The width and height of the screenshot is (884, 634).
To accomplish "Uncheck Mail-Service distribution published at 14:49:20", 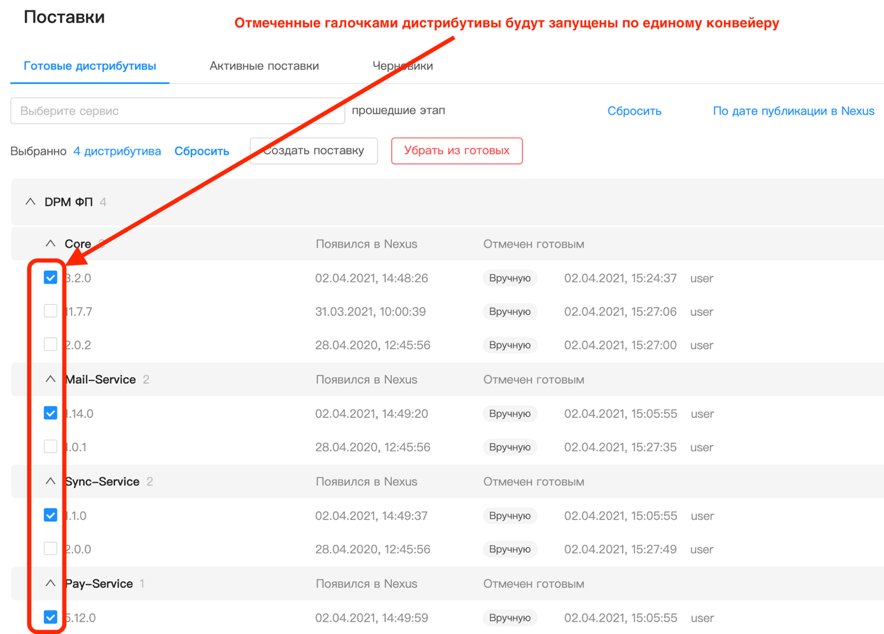I will click(x=50, y=413).
